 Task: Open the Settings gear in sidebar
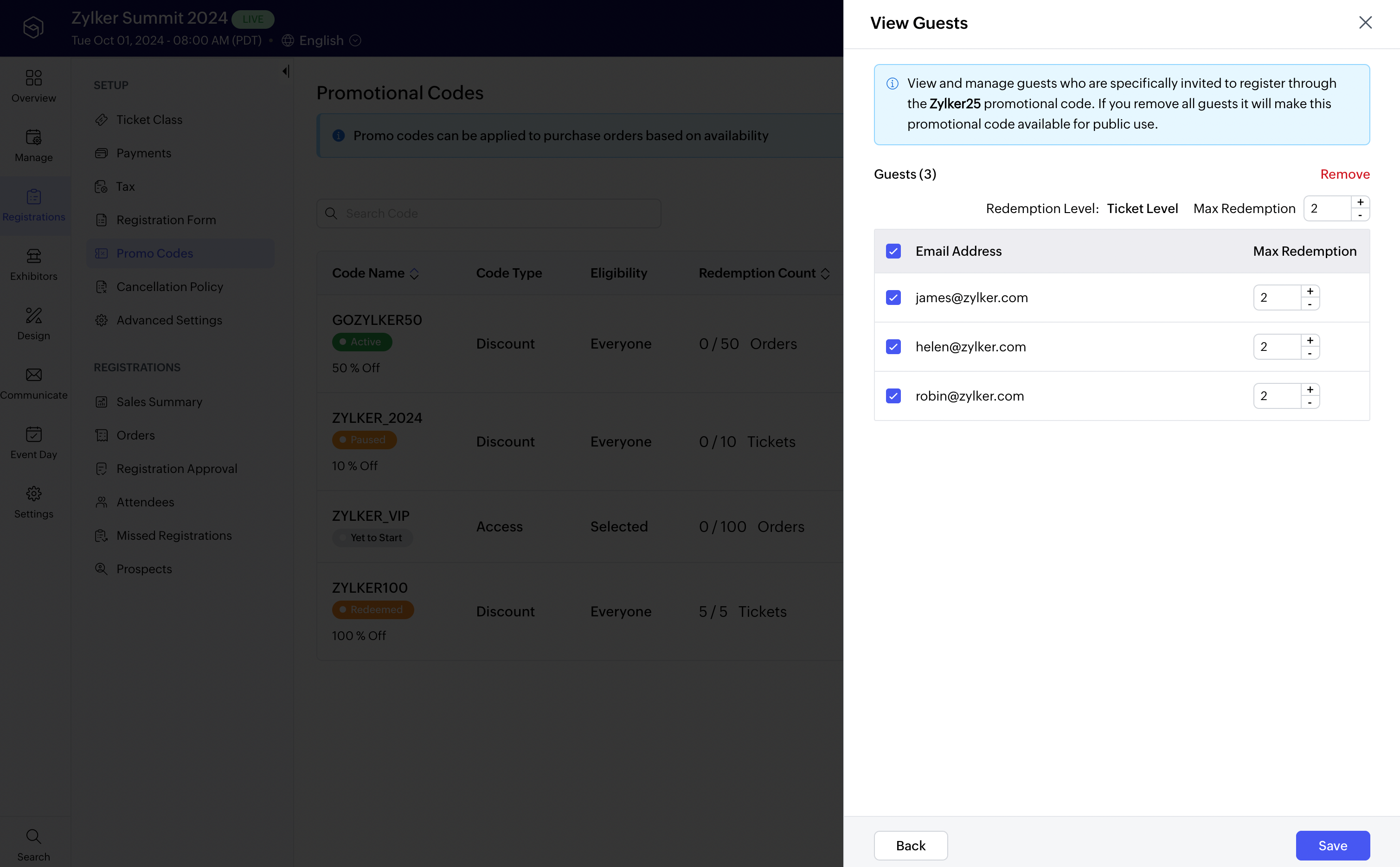pos(33,494)
